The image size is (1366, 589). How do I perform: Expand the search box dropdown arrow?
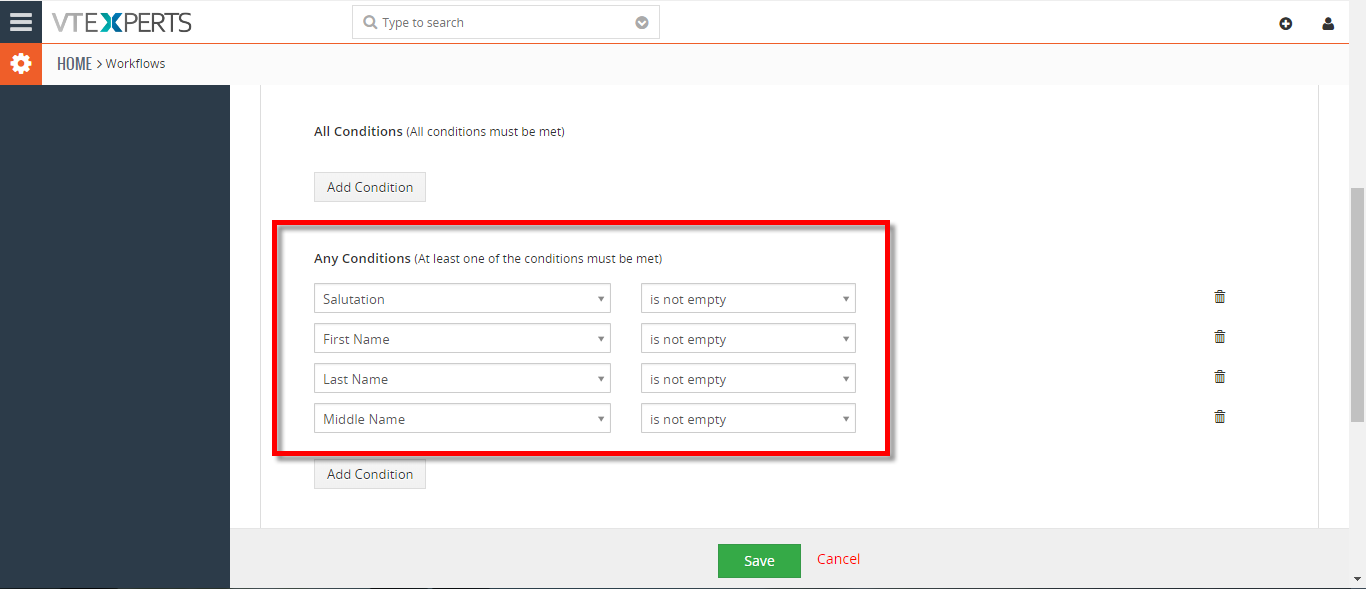click(642, 23)
